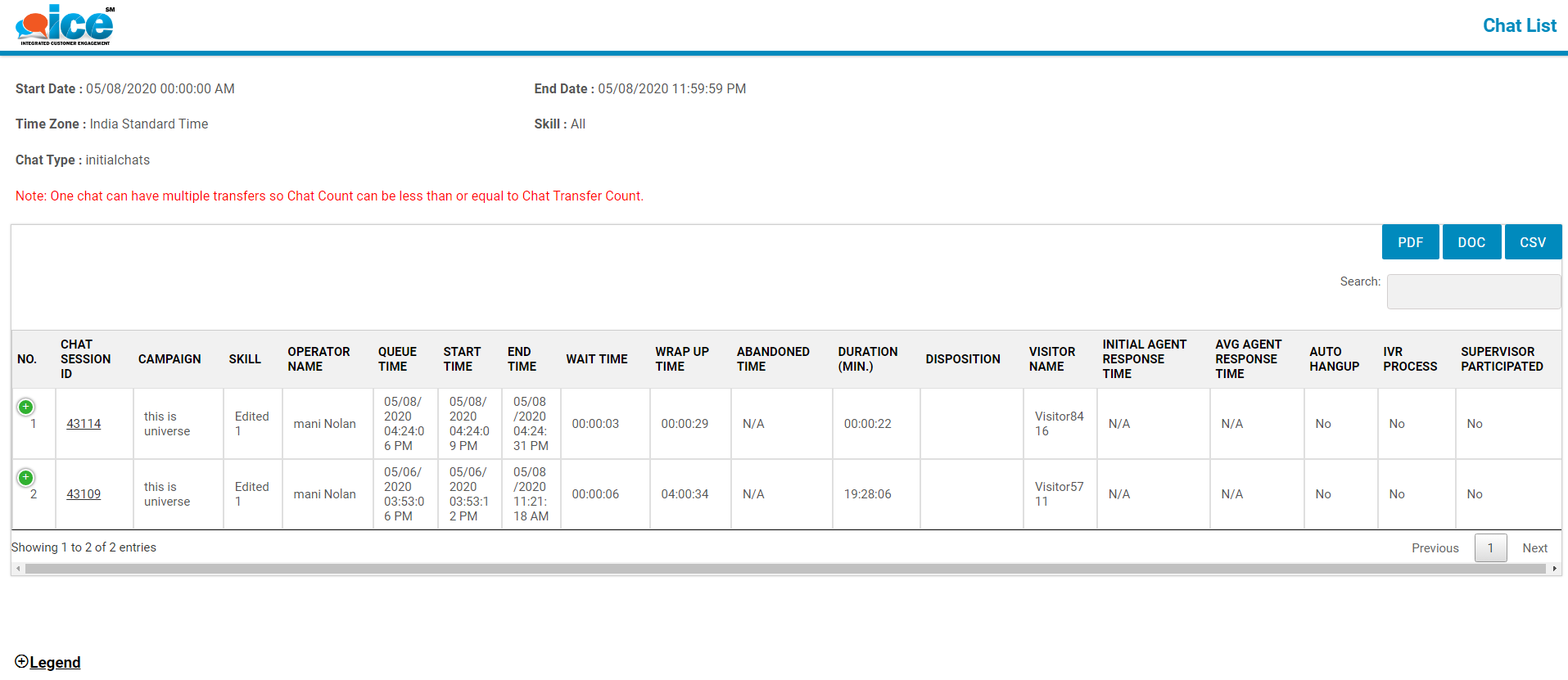Sort by Wait Time column header
1568x680 pixels.
[x=596, y=359]
